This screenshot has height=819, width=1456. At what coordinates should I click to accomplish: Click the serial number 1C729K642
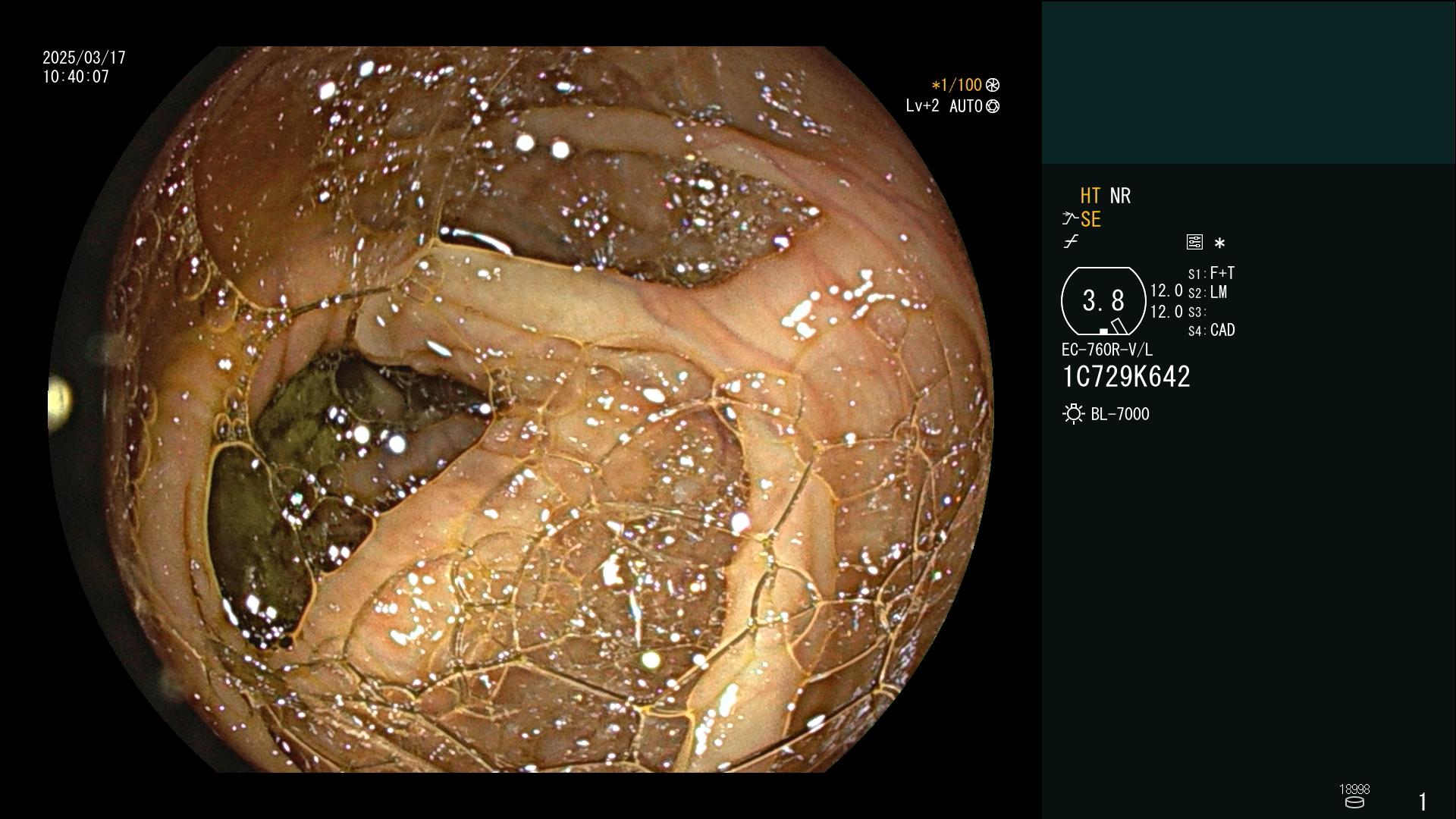1126,377
